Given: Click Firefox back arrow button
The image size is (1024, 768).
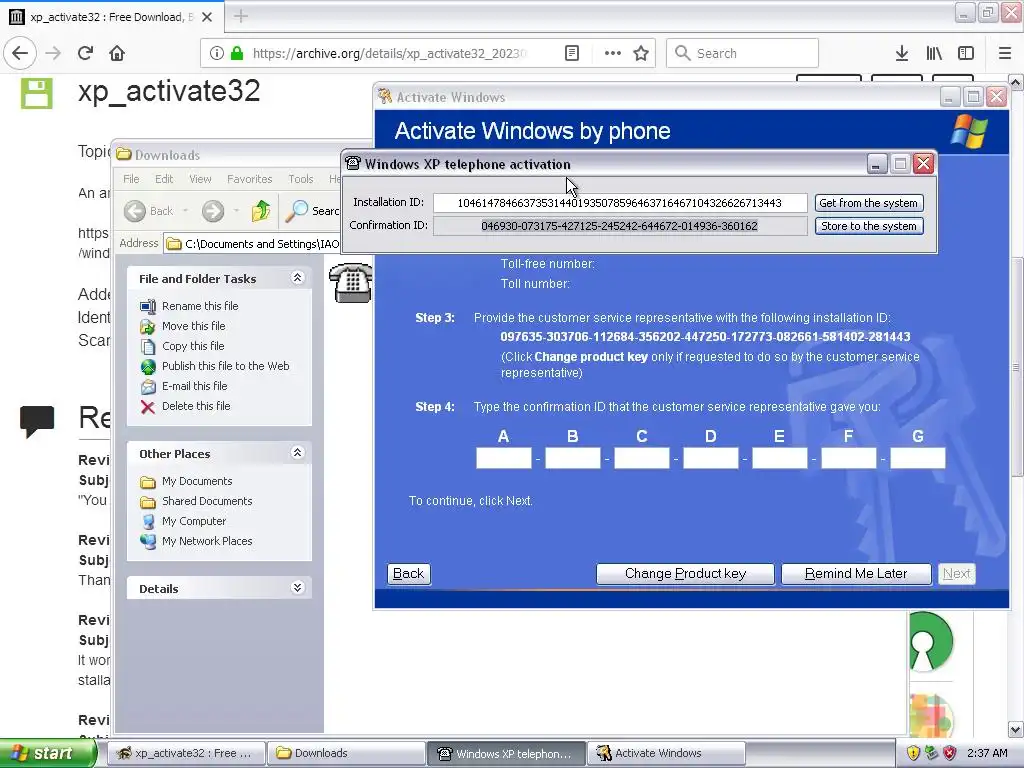Looking at the screenshot, I should pyautogui.click(x=20, y=53).
